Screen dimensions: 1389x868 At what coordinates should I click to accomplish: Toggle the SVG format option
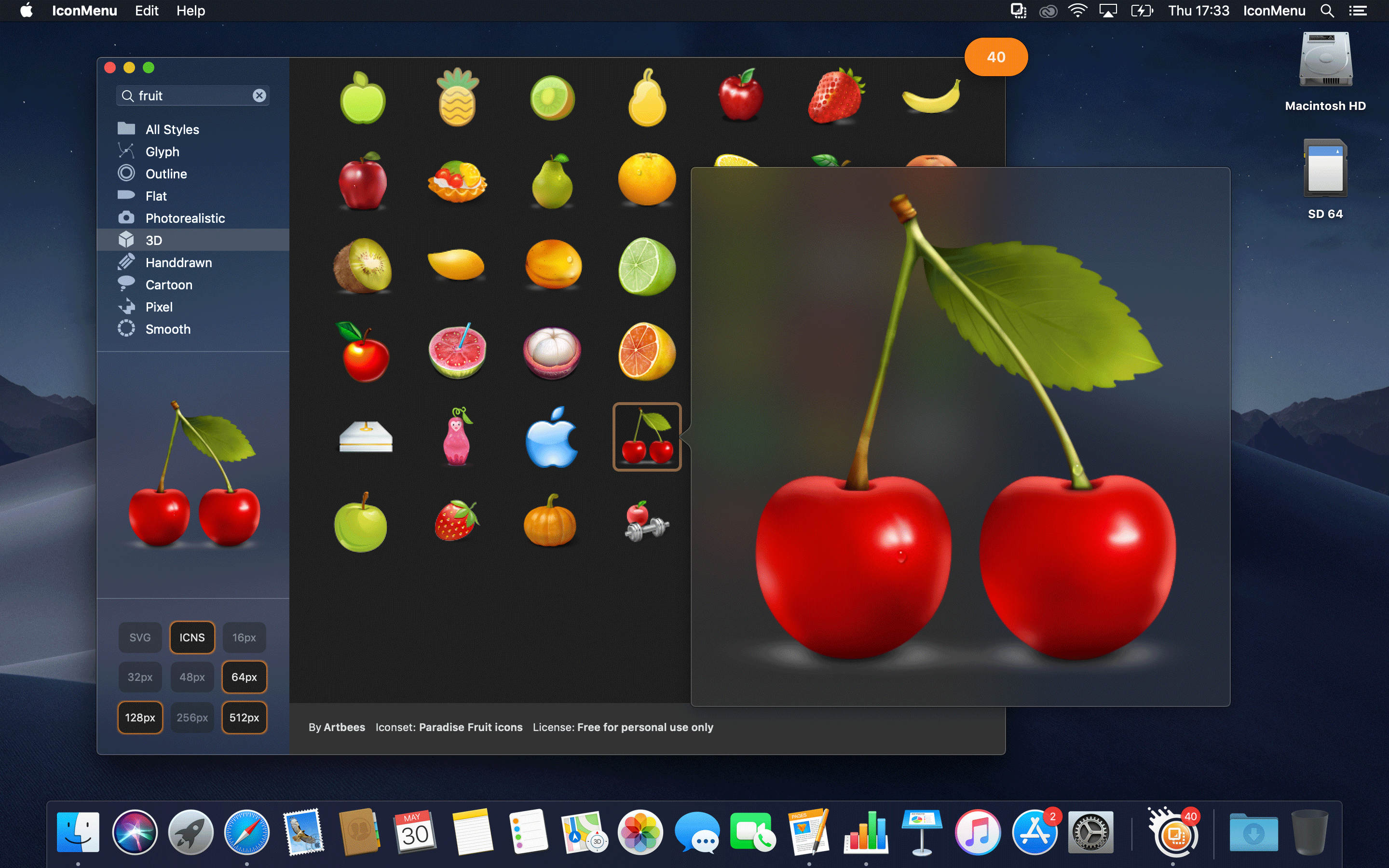pyautogui.click(x=139, y=637)
